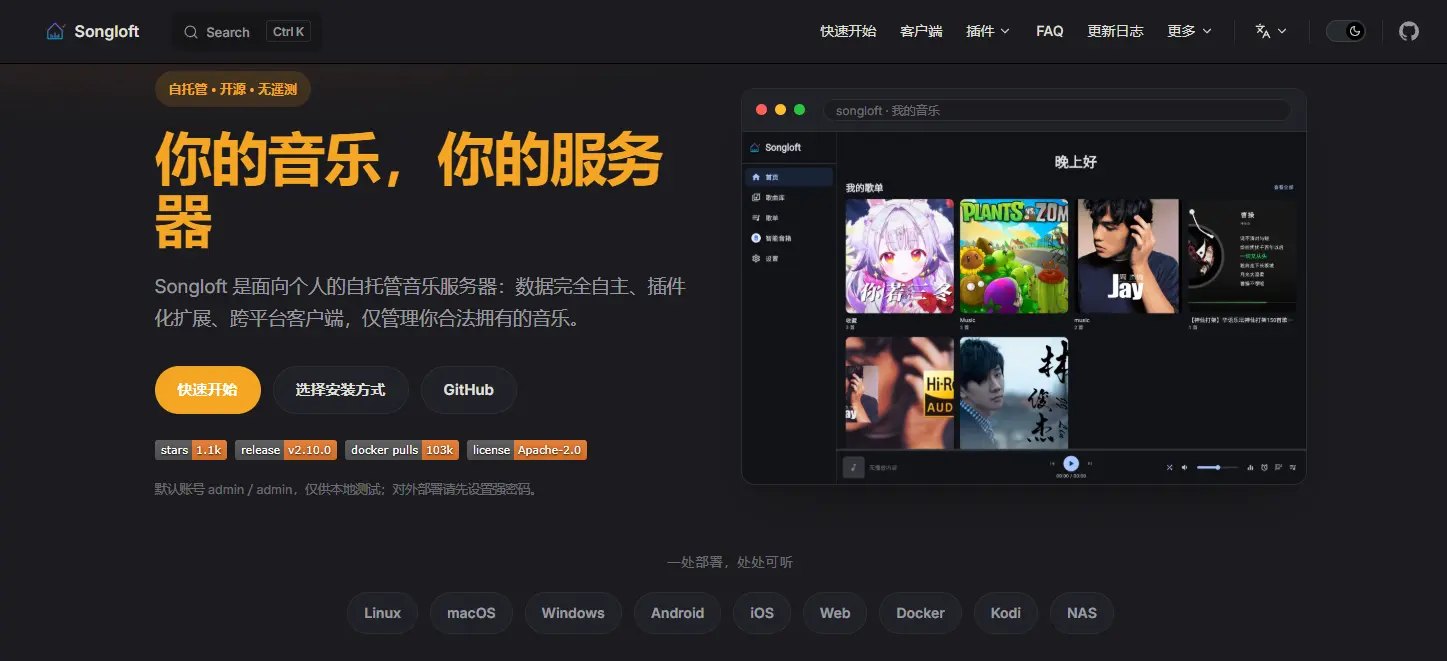The height and width of the screenshot is (661, 1447).
Task: Click the play queue icon in preview player
Action: pos(1293,467)
